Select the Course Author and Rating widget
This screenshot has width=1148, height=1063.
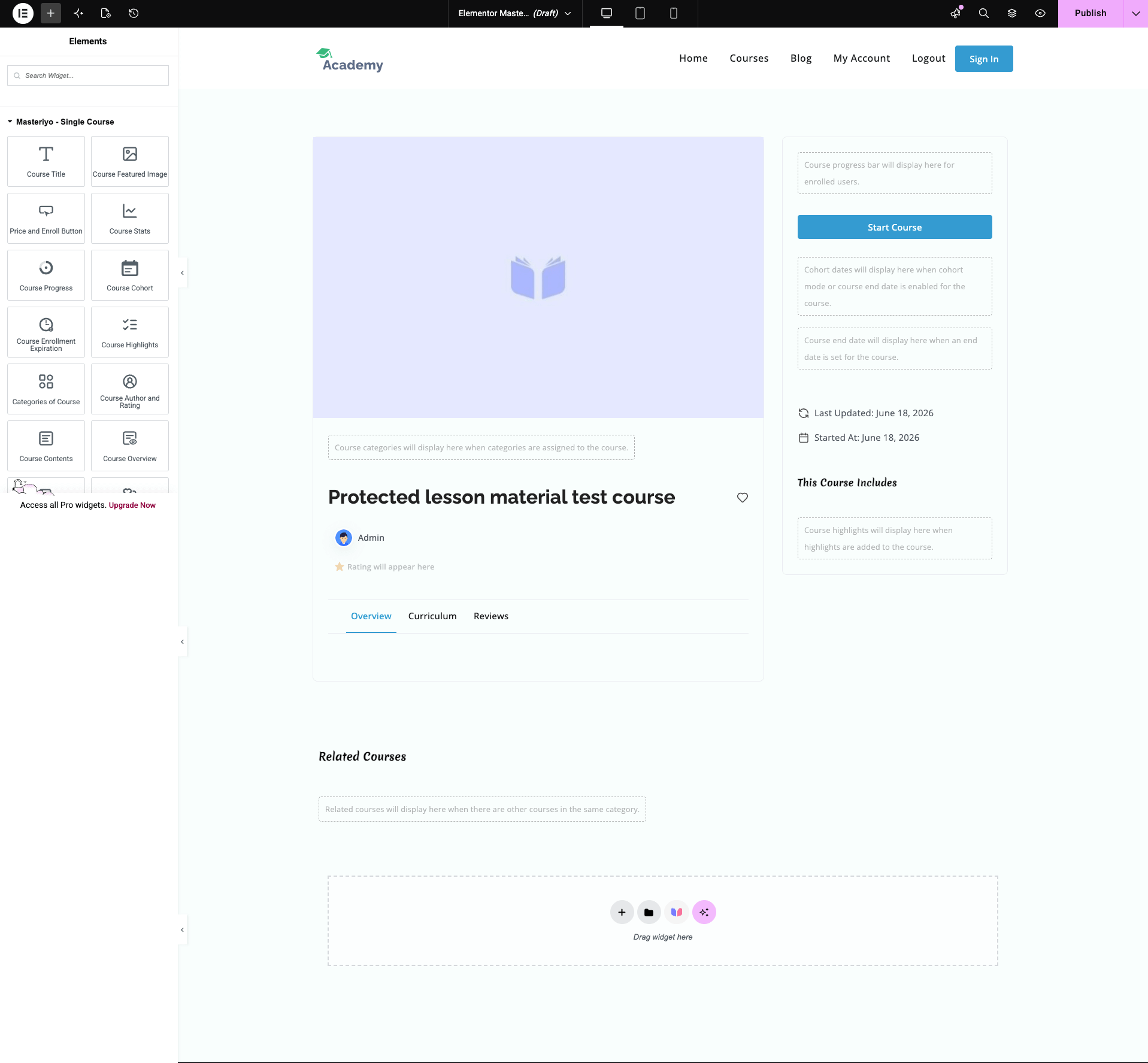130,389
